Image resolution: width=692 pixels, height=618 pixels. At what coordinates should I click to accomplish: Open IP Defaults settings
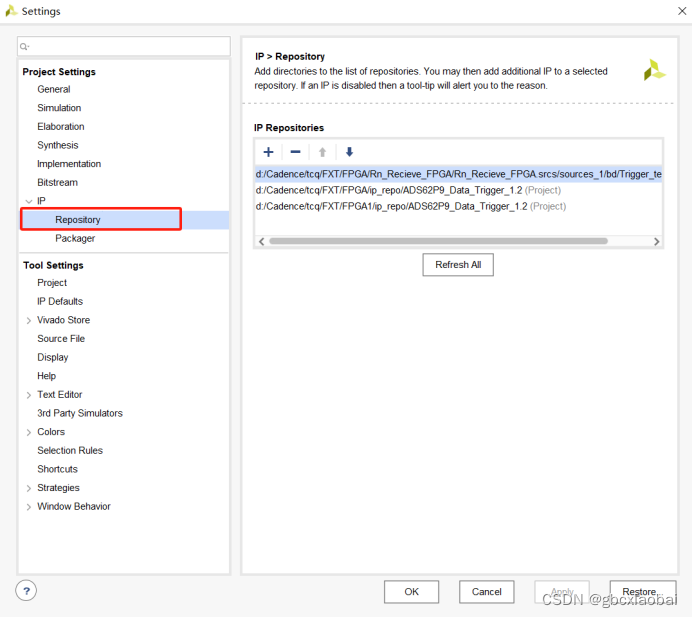60,301
